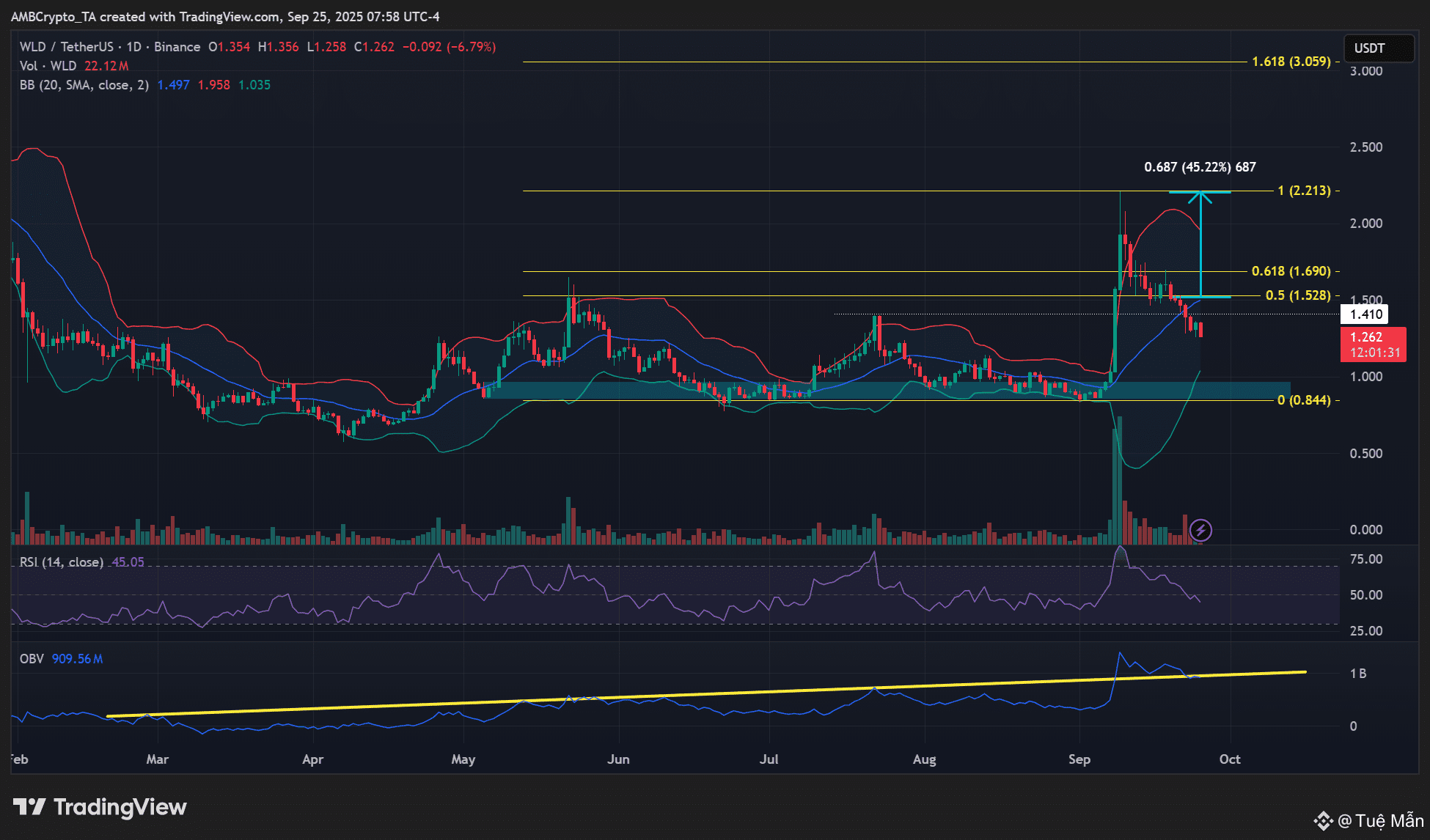Click the 75.00 RSI axis label

tap(1366, 560)
